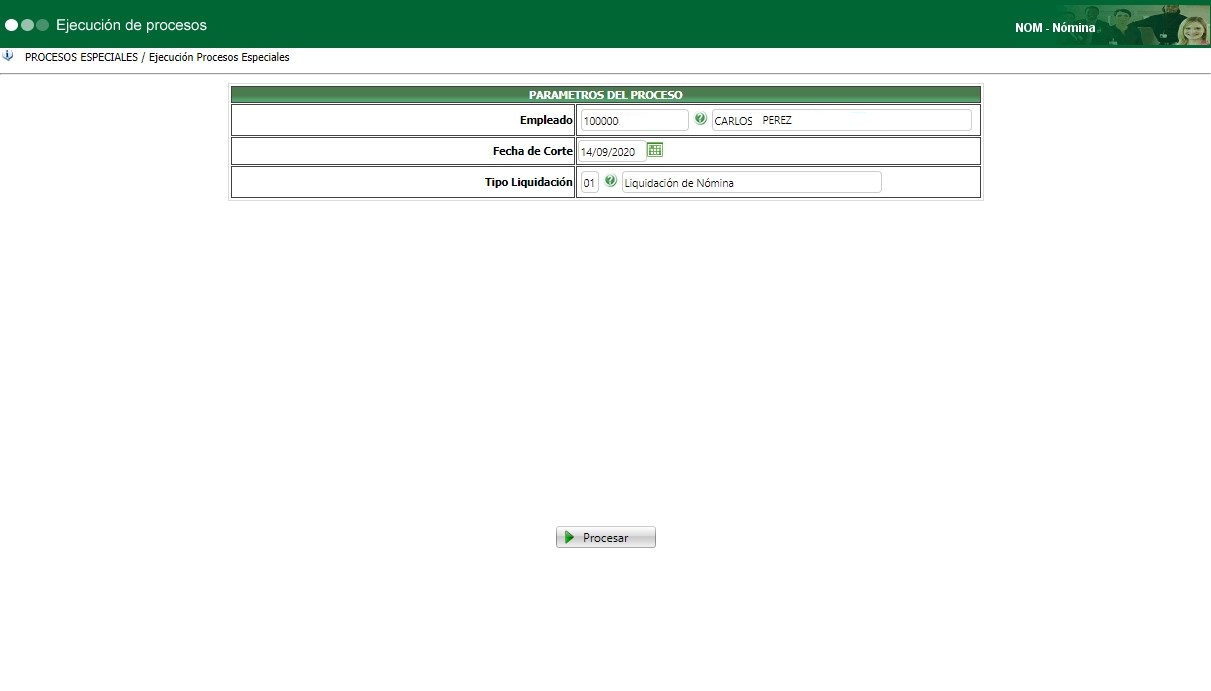Click the employee name field CARLOS PEREZ
Screen dimensions: 1211x691
pos(842,120)
